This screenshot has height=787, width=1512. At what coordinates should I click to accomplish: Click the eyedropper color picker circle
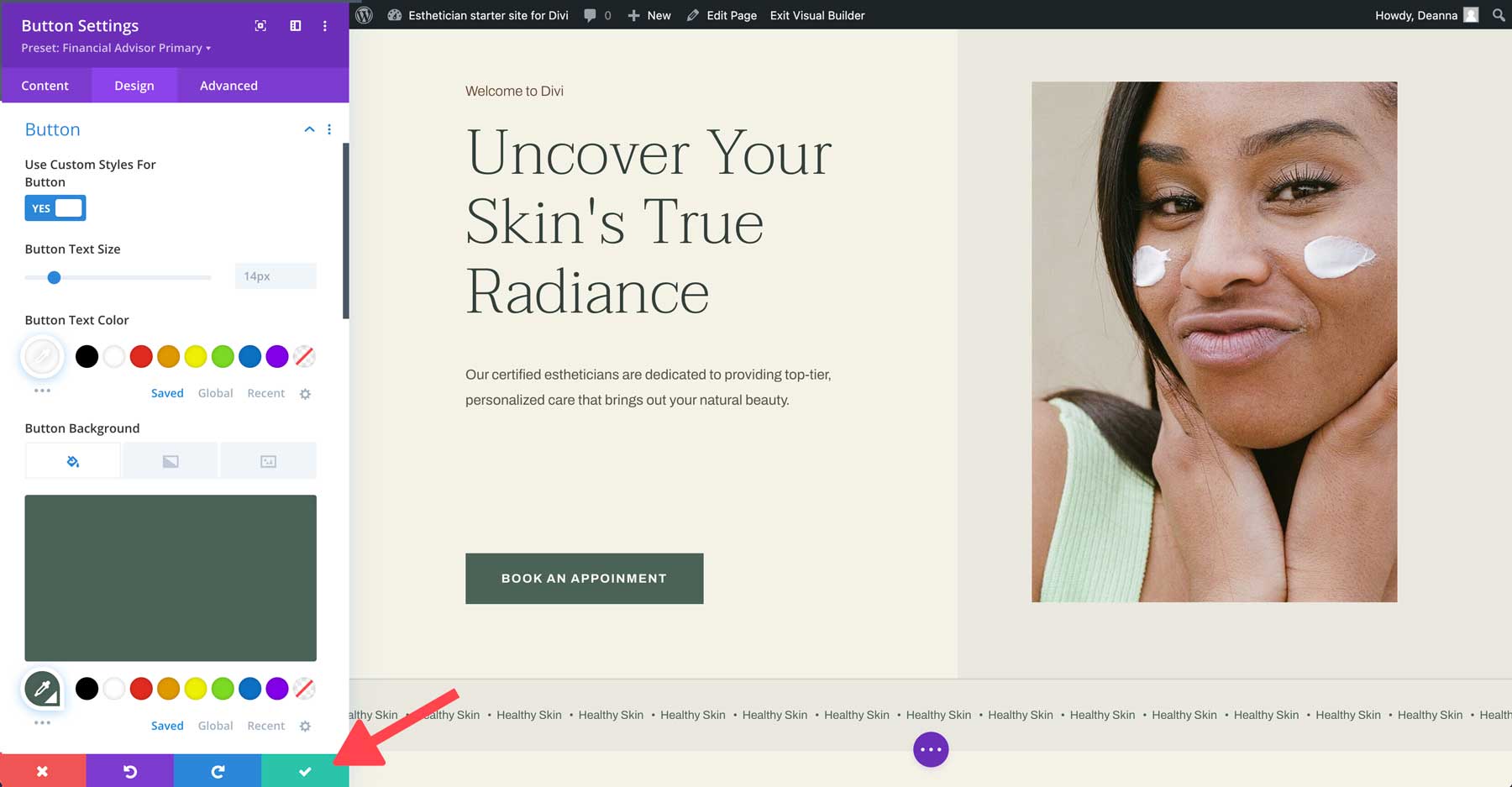(42, 356)
